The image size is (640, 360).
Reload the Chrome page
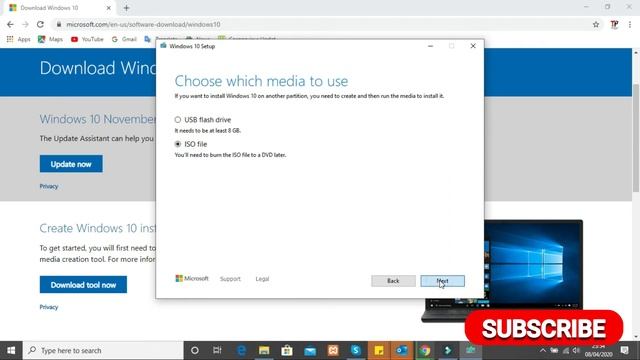point(40,24)
